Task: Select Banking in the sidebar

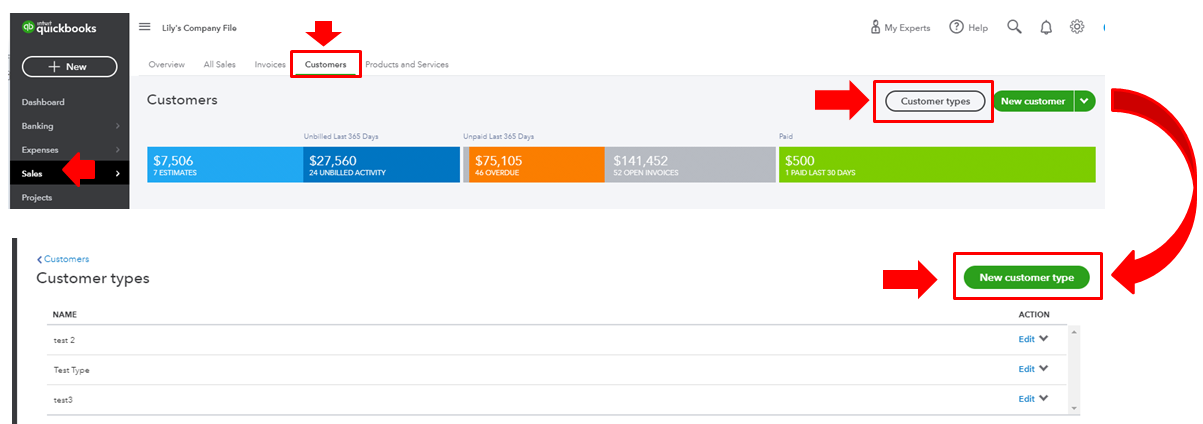Action: click(38, 126)
